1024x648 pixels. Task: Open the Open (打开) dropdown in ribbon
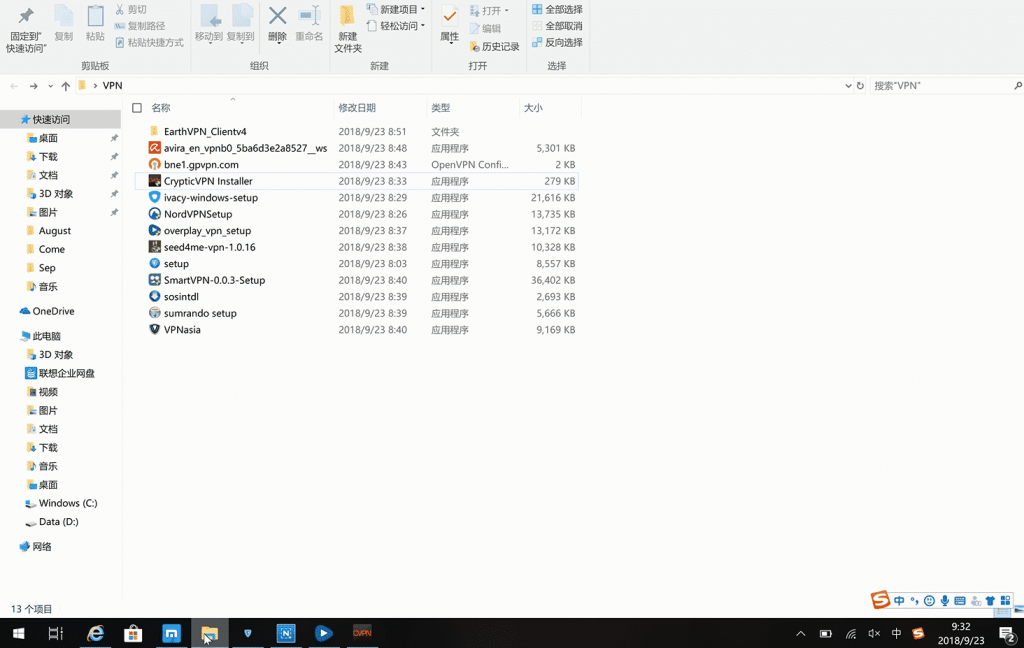489,10
